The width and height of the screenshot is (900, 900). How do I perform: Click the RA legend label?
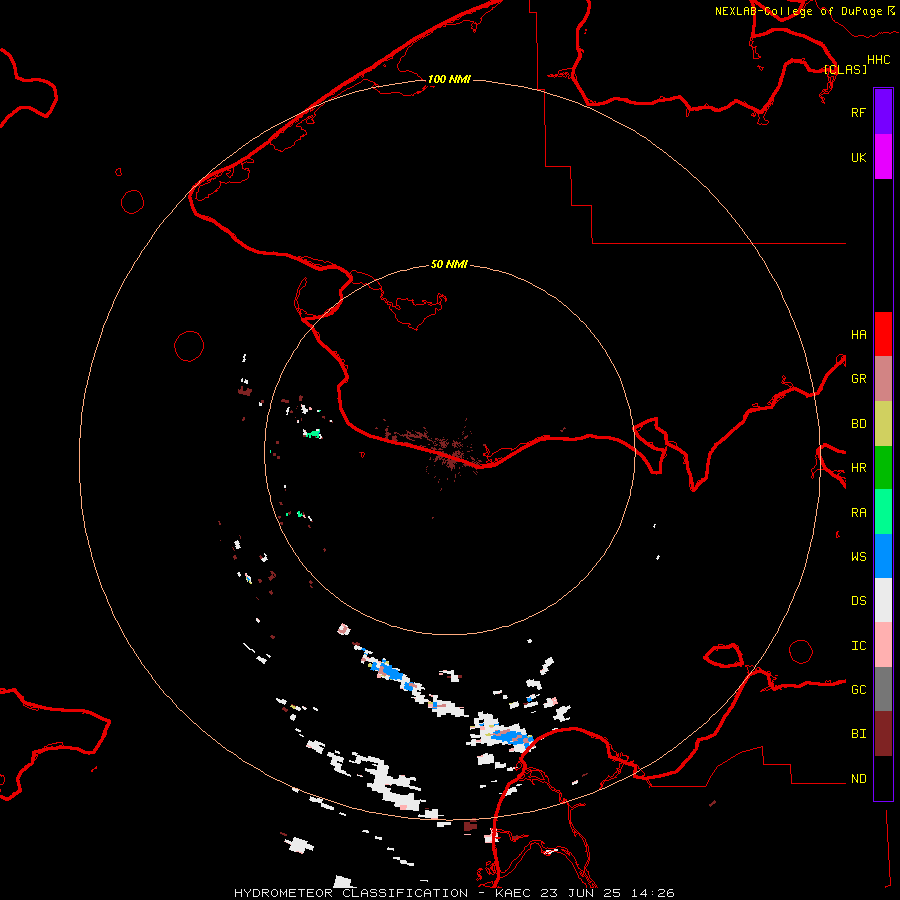pos(858,513)
